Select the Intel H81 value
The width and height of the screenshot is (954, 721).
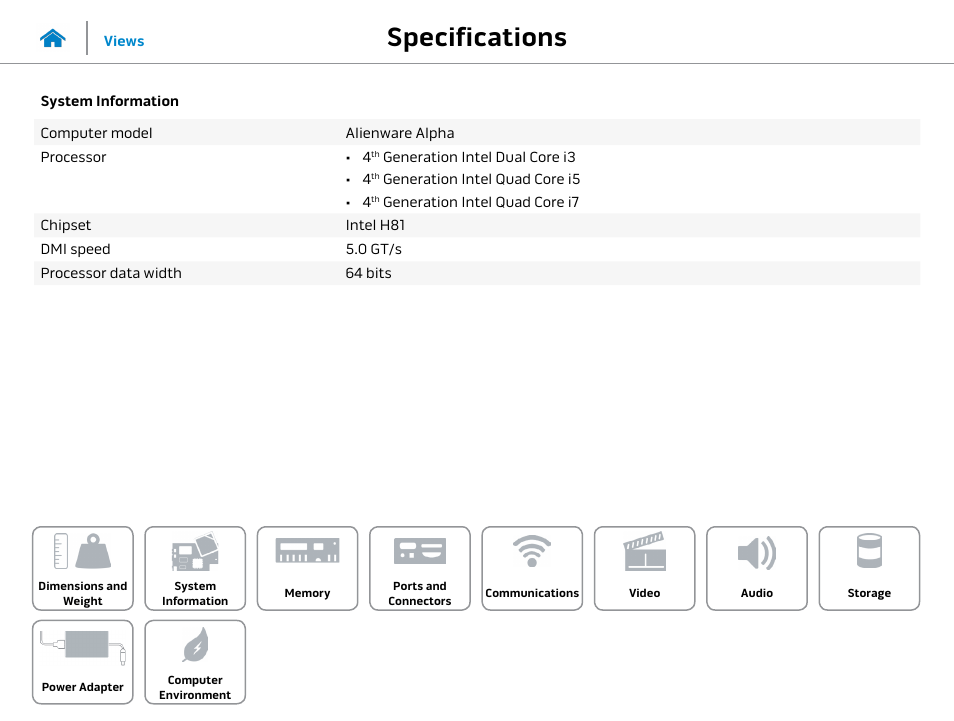[x=375, y=225]
